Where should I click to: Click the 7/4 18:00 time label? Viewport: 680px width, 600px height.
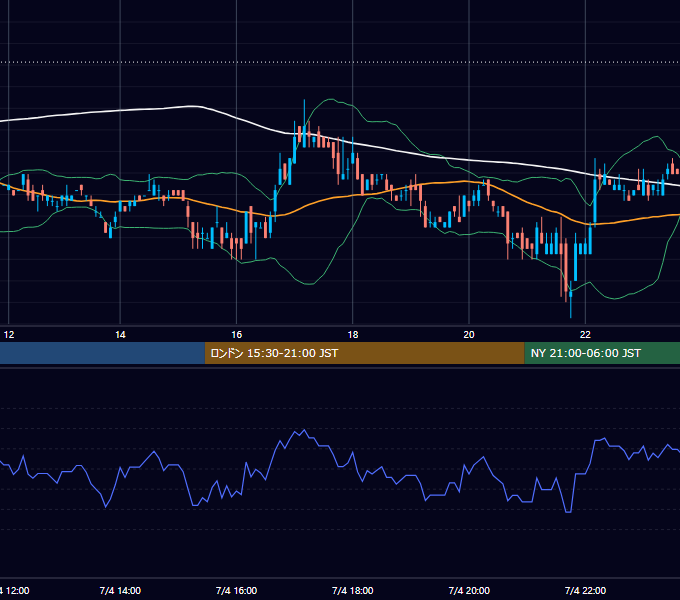tap(353, 590)
